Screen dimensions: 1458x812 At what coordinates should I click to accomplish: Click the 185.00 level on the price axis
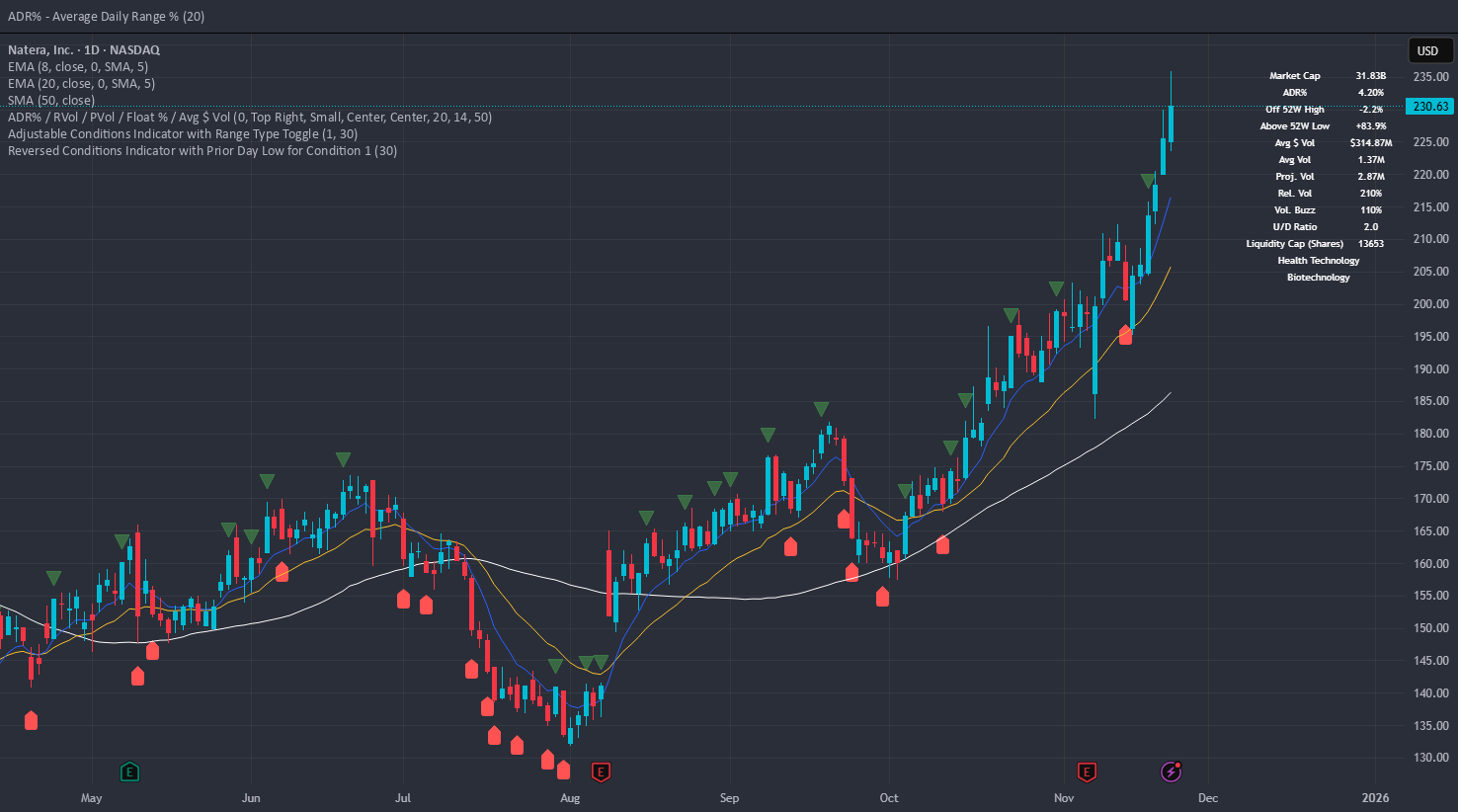coord(1430,401)
